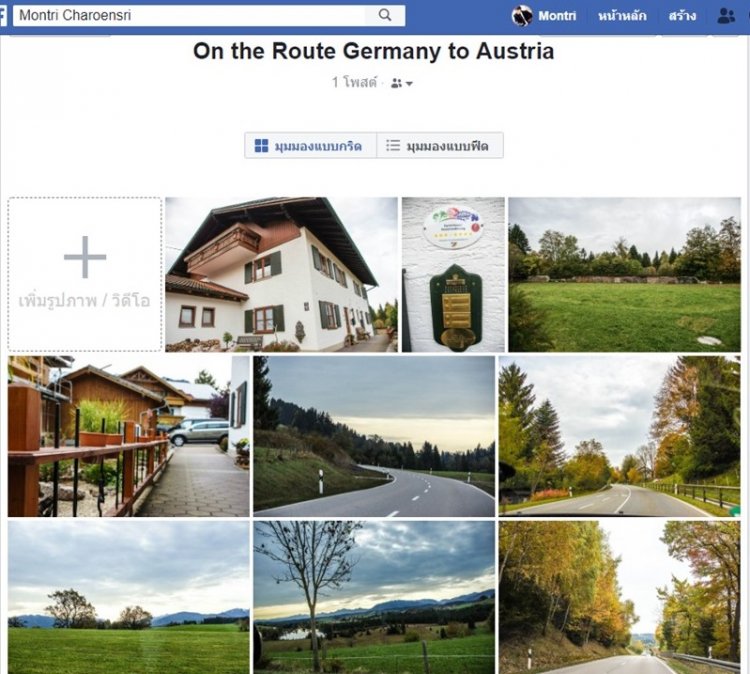Click the plus tile to add photo/video
The image size is (750, 674).
tap(85, 273)
